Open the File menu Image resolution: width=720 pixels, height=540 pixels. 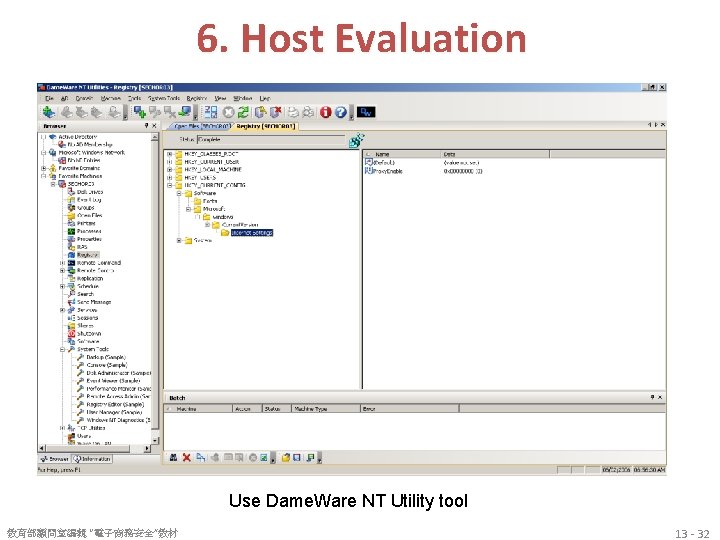(x=50, y=98)
